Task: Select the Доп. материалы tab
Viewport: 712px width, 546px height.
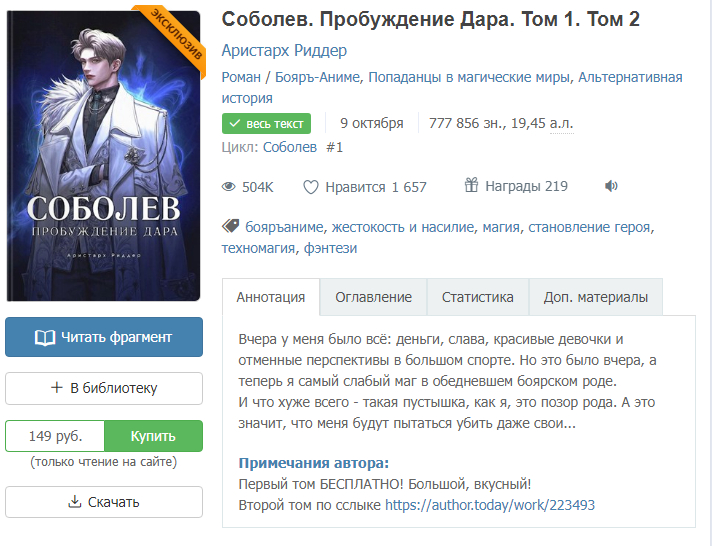Action: [595, 297]
